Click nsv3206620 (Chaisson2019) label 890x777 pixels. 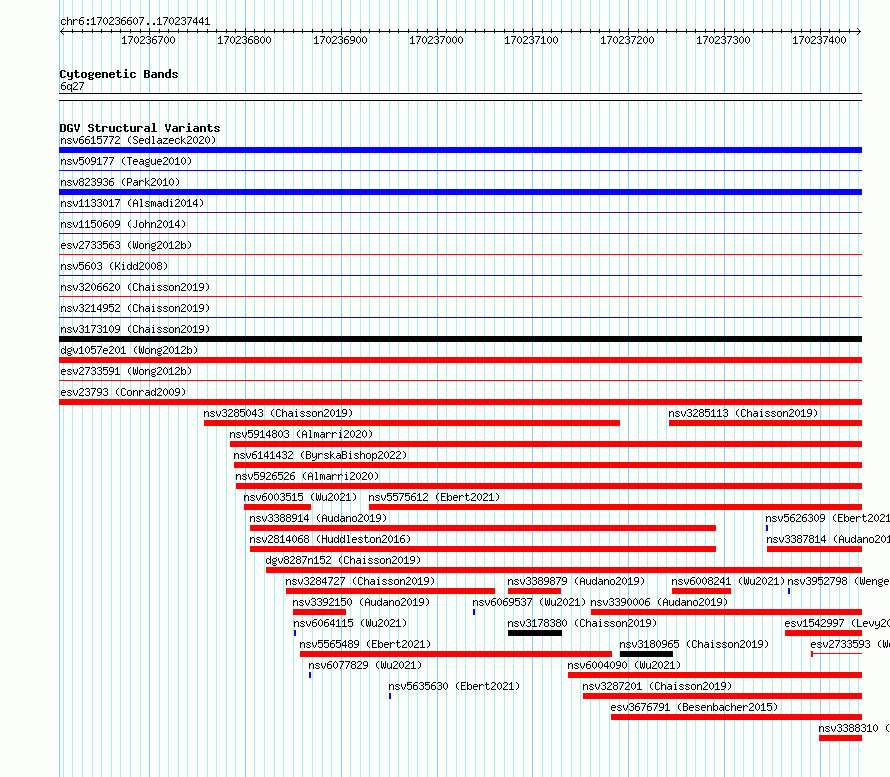(x=135, y=287)
